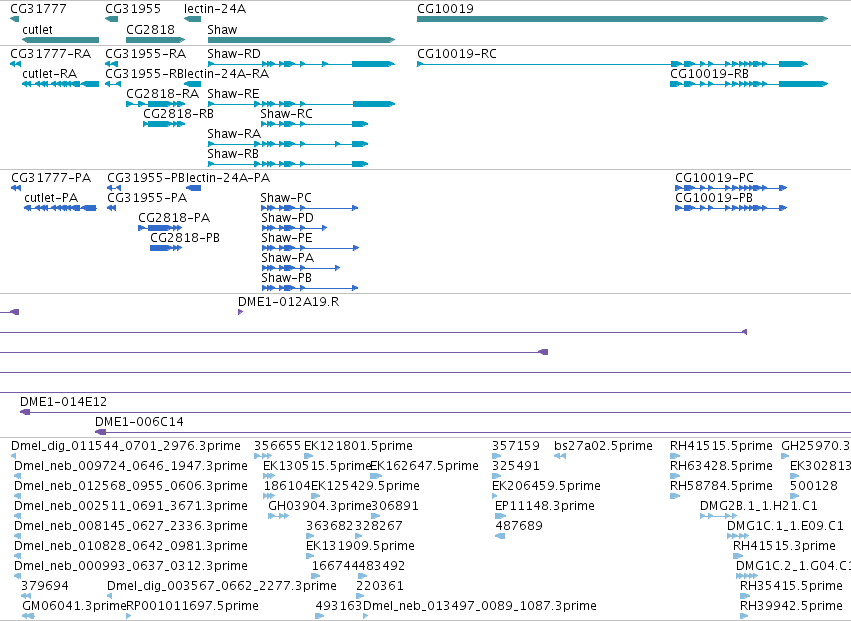Click the DME1-006C14 clone end marker
This screenshot has height=621, width=851.
(x=100, y=432)
